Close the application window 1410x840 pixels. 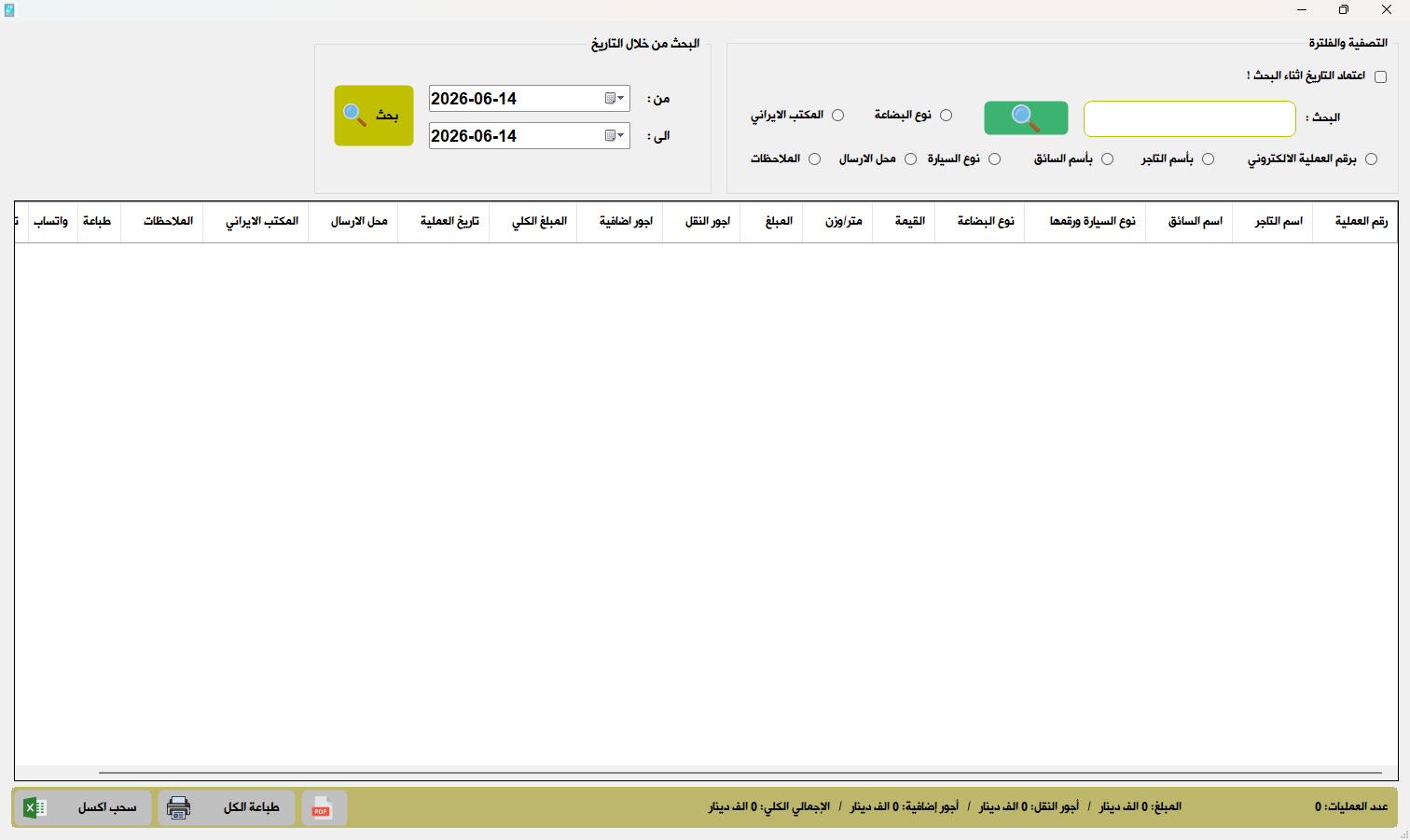tap(1387, 10)
